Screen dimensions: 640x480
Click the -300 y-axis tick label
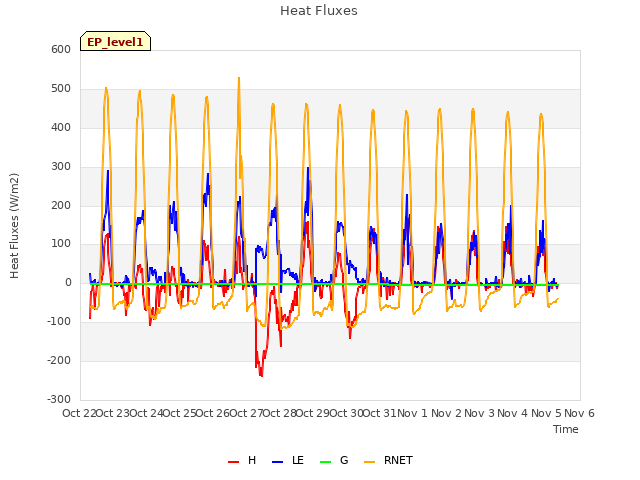[x=59, y=399]
